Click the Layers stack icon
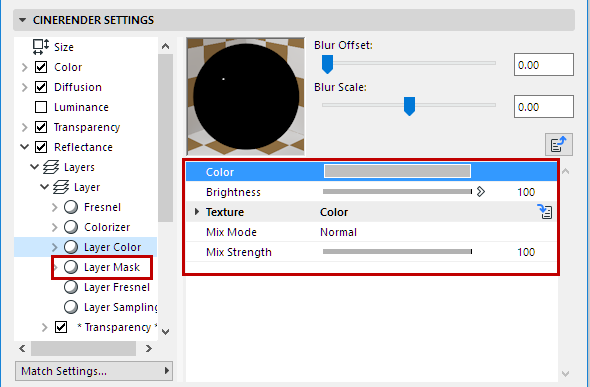Viewport: 590px width, 387px height. point(51,167)
